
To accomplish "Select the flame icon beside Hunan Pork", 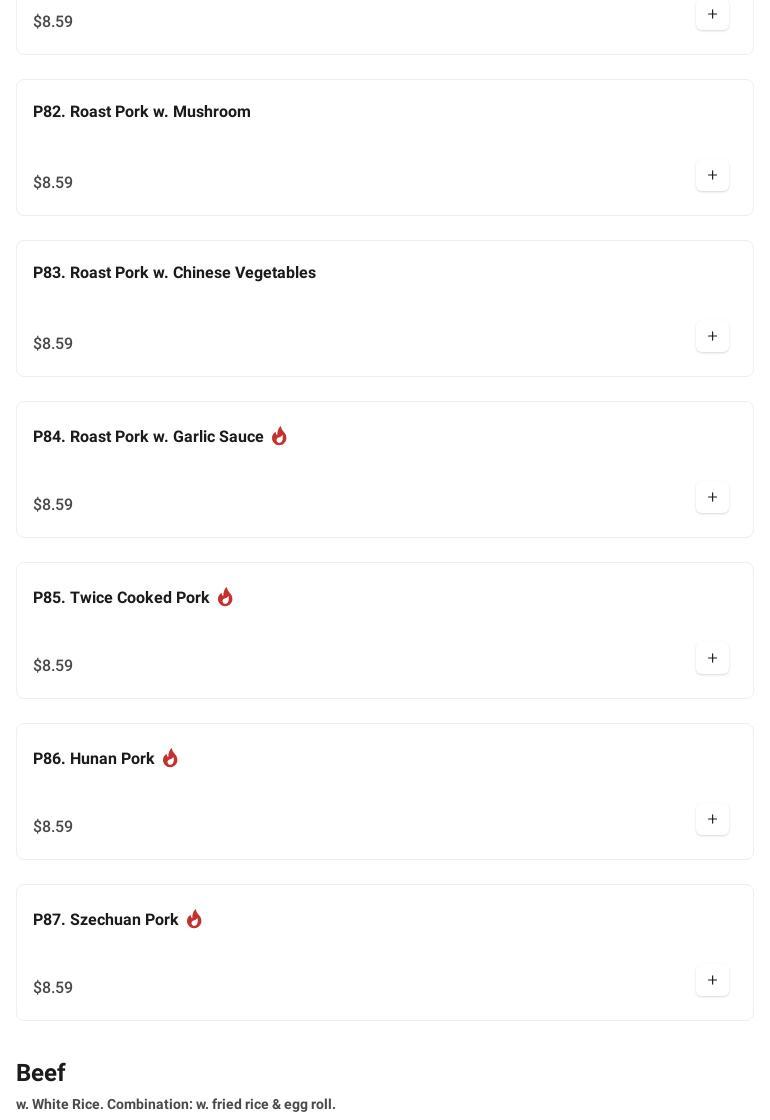I will [170, 758].
